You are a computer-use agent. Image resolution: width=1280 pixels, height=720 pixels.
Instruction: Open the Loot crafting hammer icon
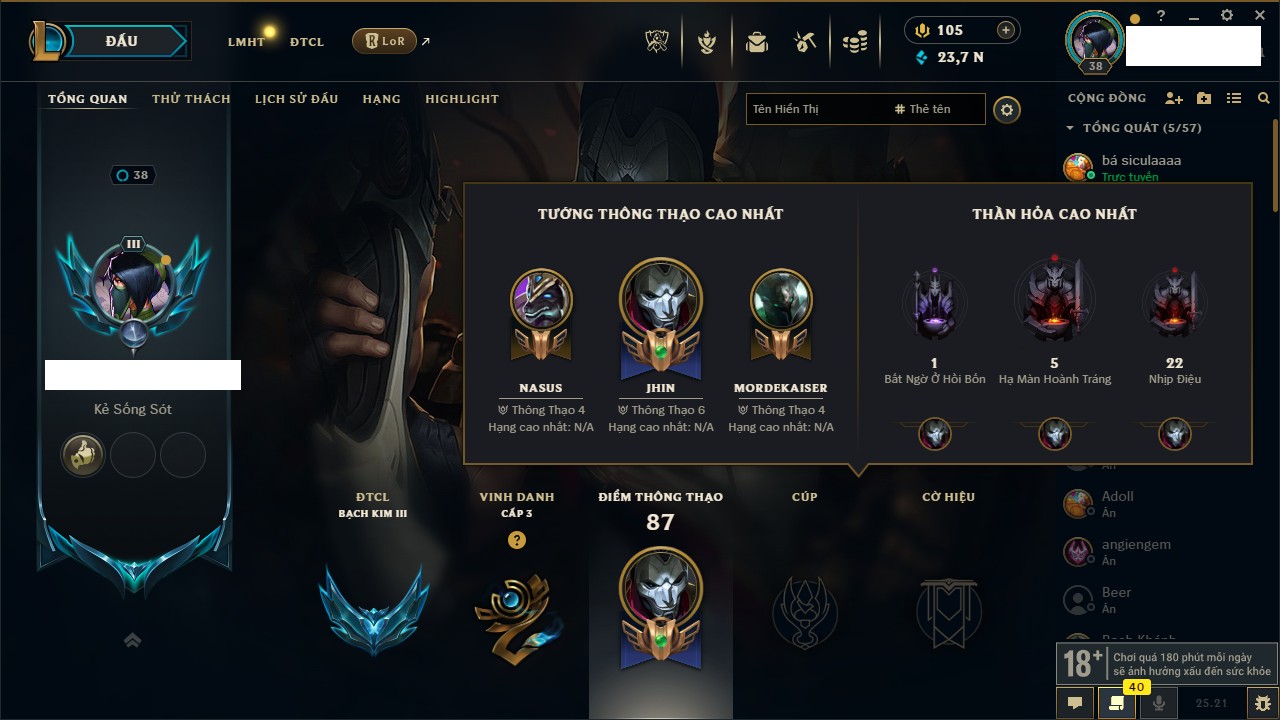[805, 42]
